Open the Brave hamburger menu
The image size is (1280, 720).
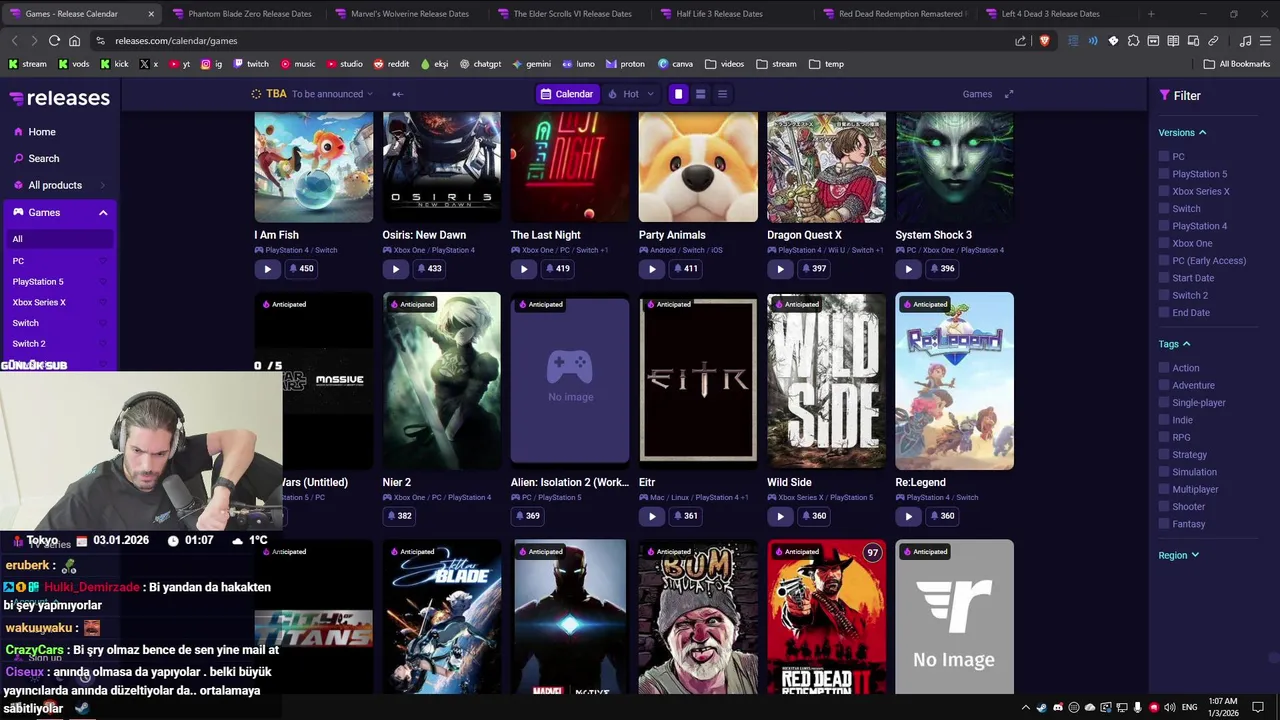pos(1265,41)
